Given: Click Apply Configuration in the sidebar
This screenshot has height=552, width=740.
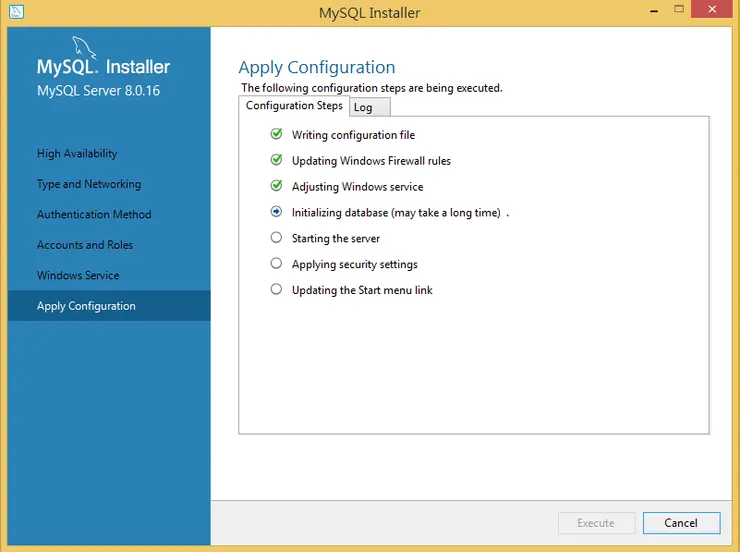Looking at the screenshot, I should [x=86, y=306].
